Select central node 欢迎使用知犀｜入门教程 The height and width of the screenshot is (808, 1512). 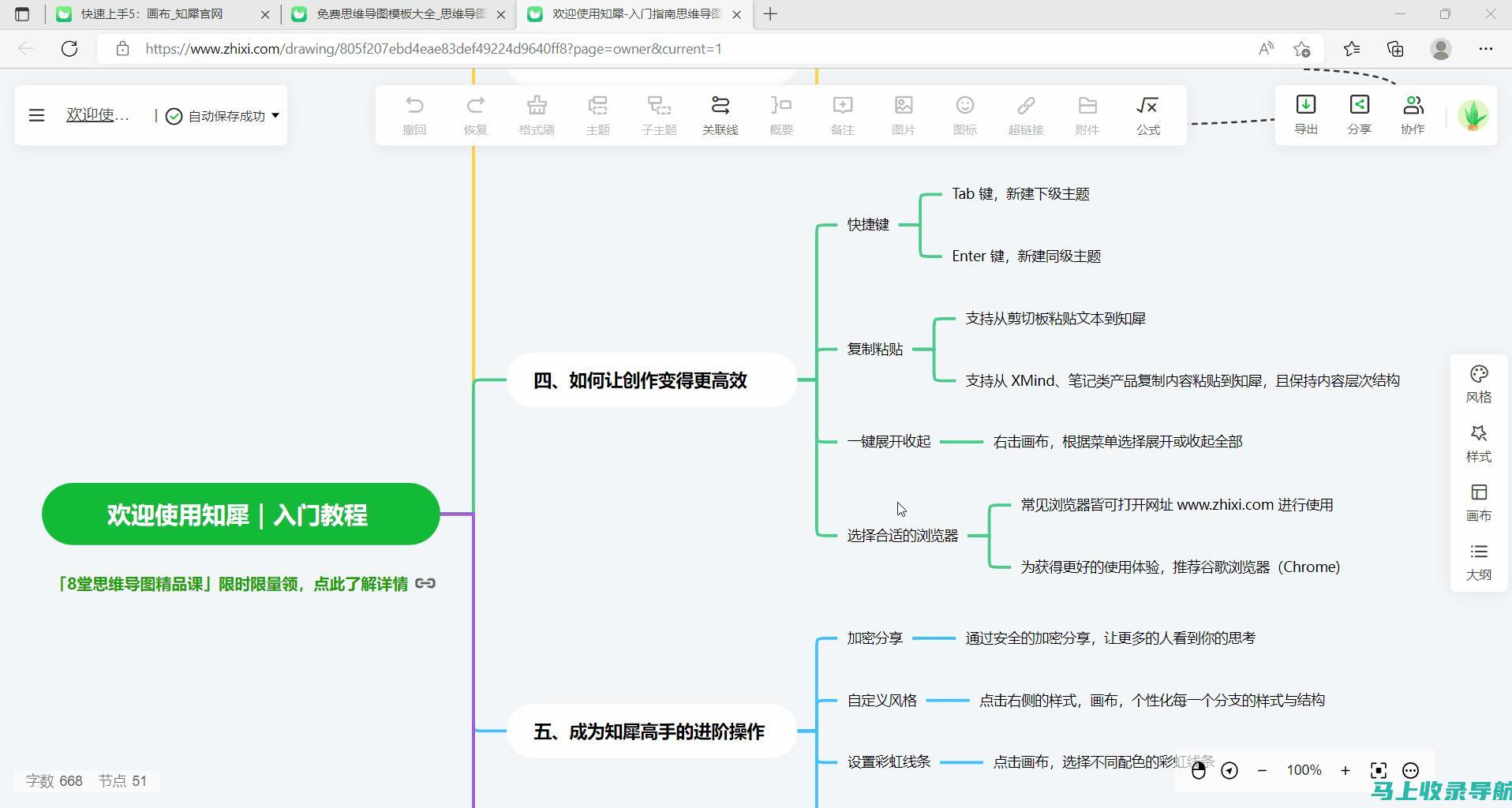(241, 514)
